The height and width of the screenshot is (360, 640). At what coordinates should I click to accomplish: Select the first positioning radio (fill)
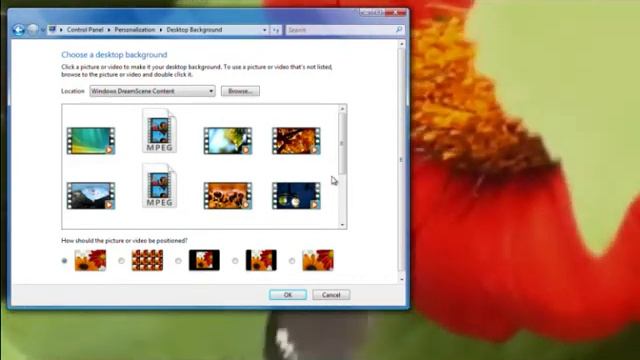click(x=64, y=260)
